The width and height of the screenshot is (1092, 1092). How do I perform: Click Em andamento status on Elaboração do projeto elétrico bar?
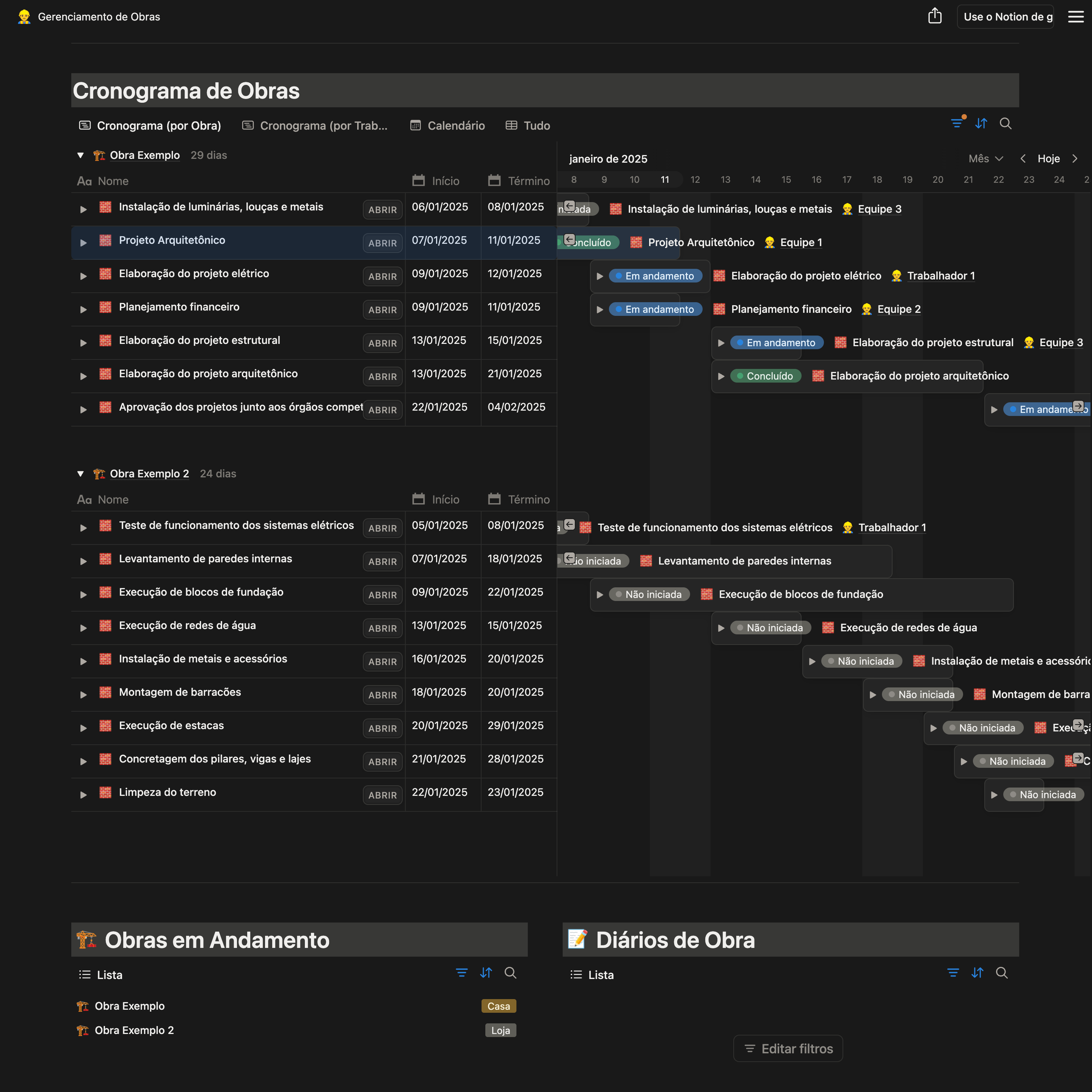coord(656,276)
